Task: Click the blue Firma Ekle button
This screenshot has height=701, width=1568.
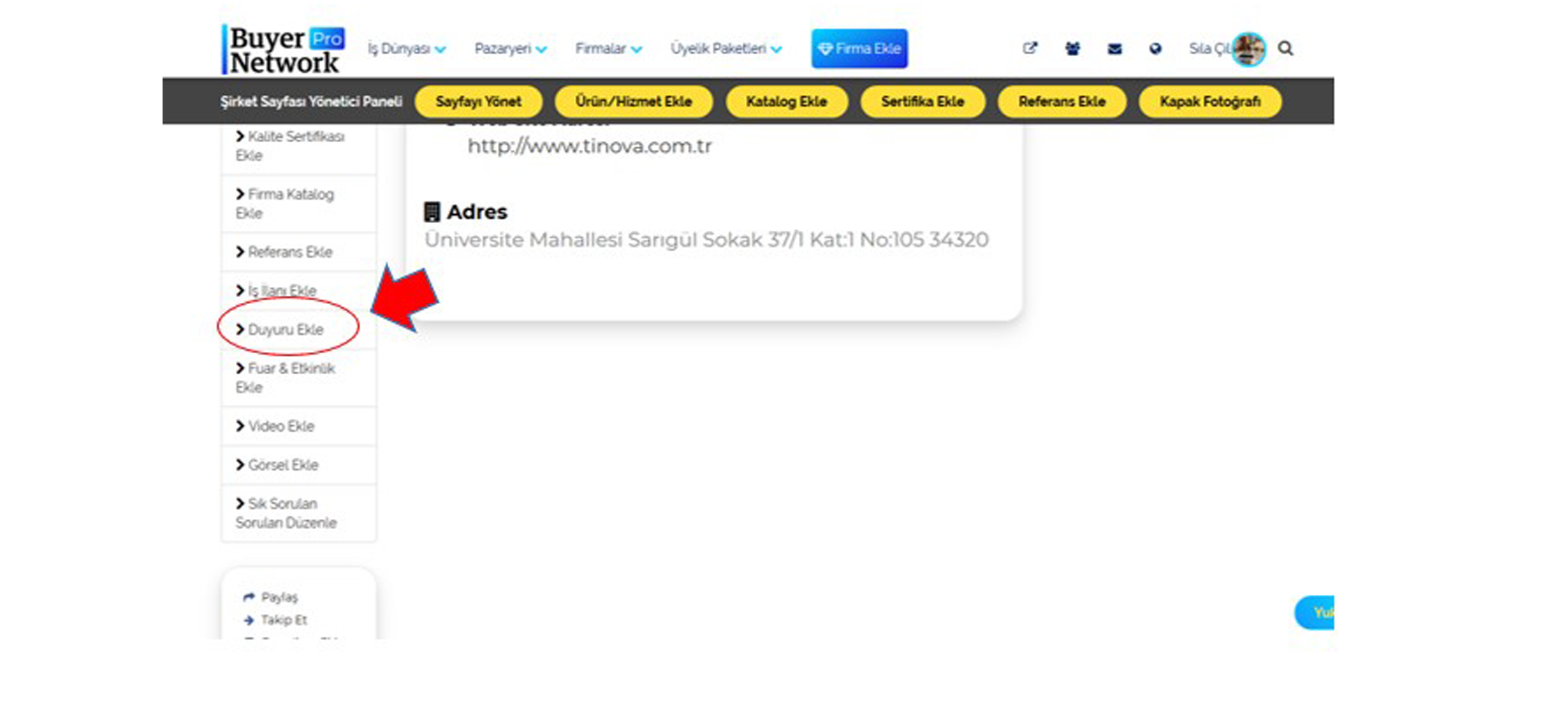Action: (x=859, y=49)
